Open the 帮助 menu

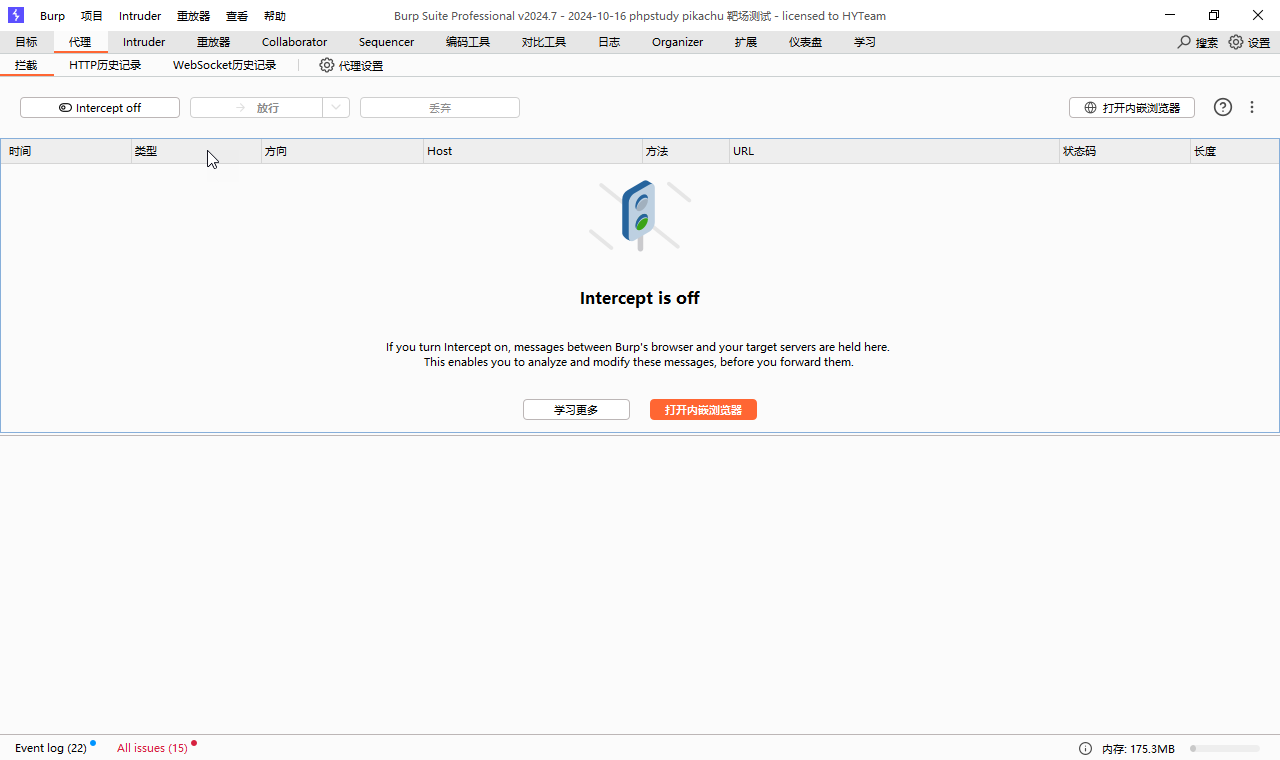275,16
